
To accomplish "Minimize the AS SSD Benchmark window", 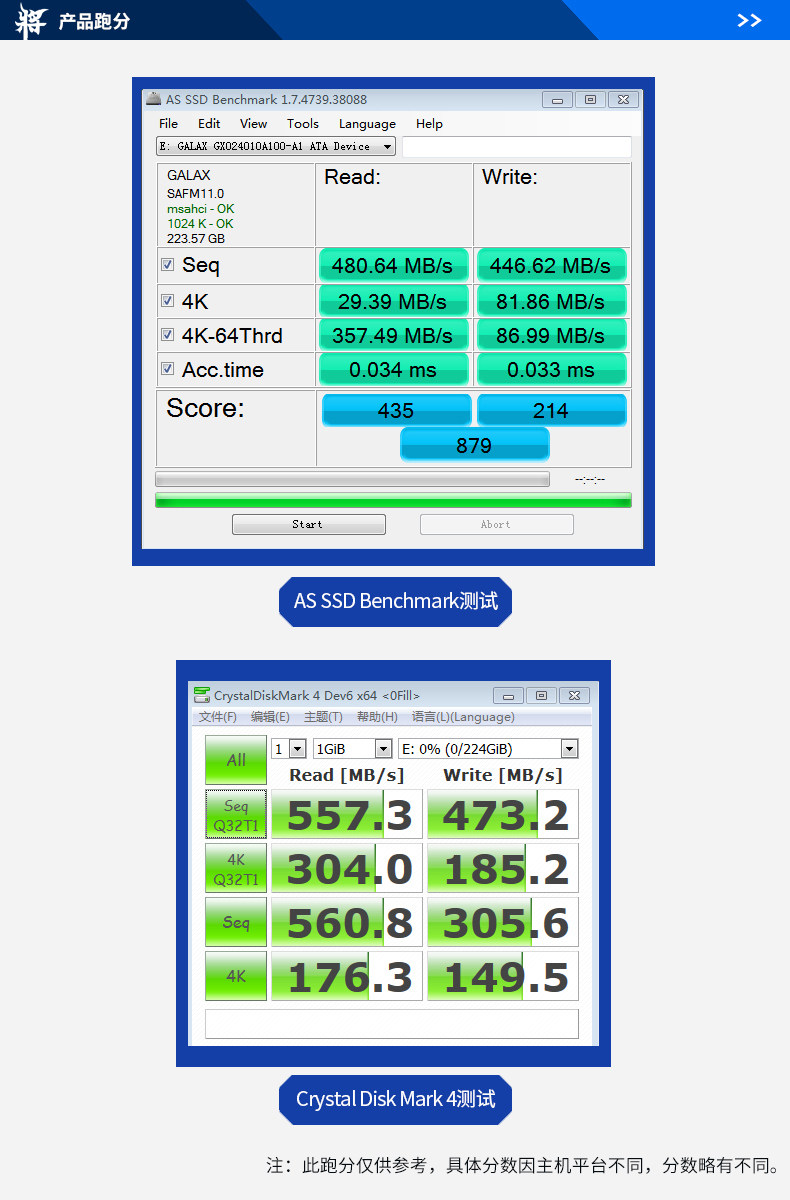I will click(x=558, y=99).
